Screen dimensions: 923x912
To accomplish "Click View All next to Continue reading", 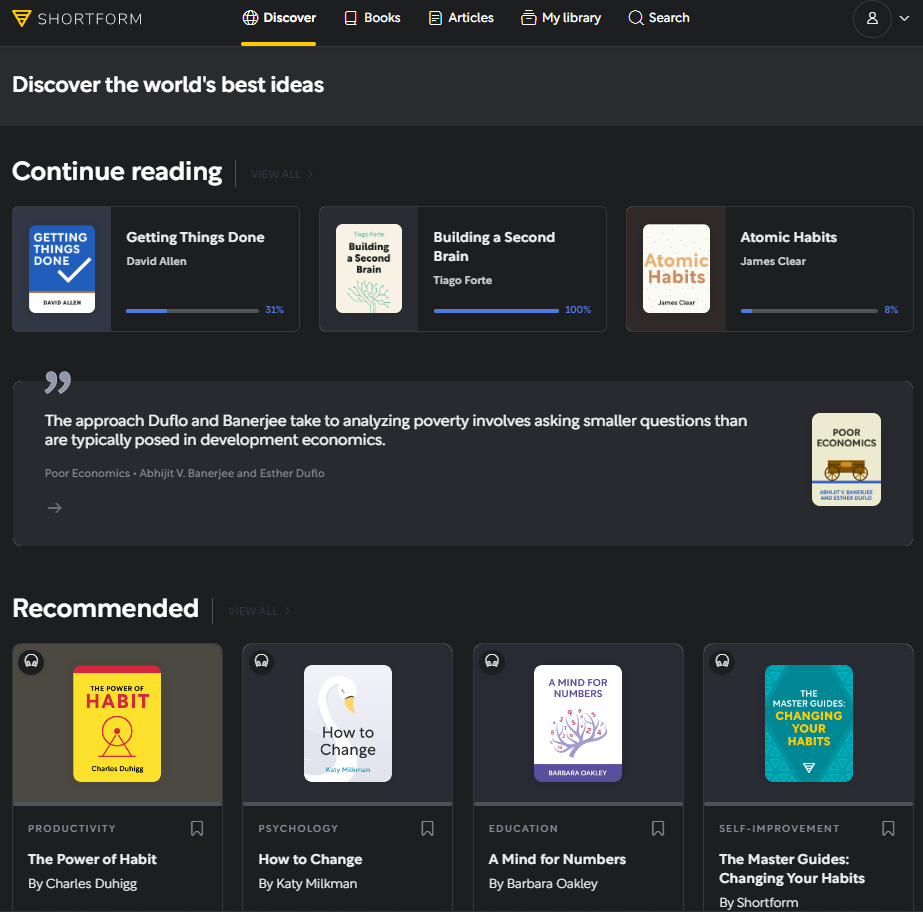I will click(x=281, y=174).
